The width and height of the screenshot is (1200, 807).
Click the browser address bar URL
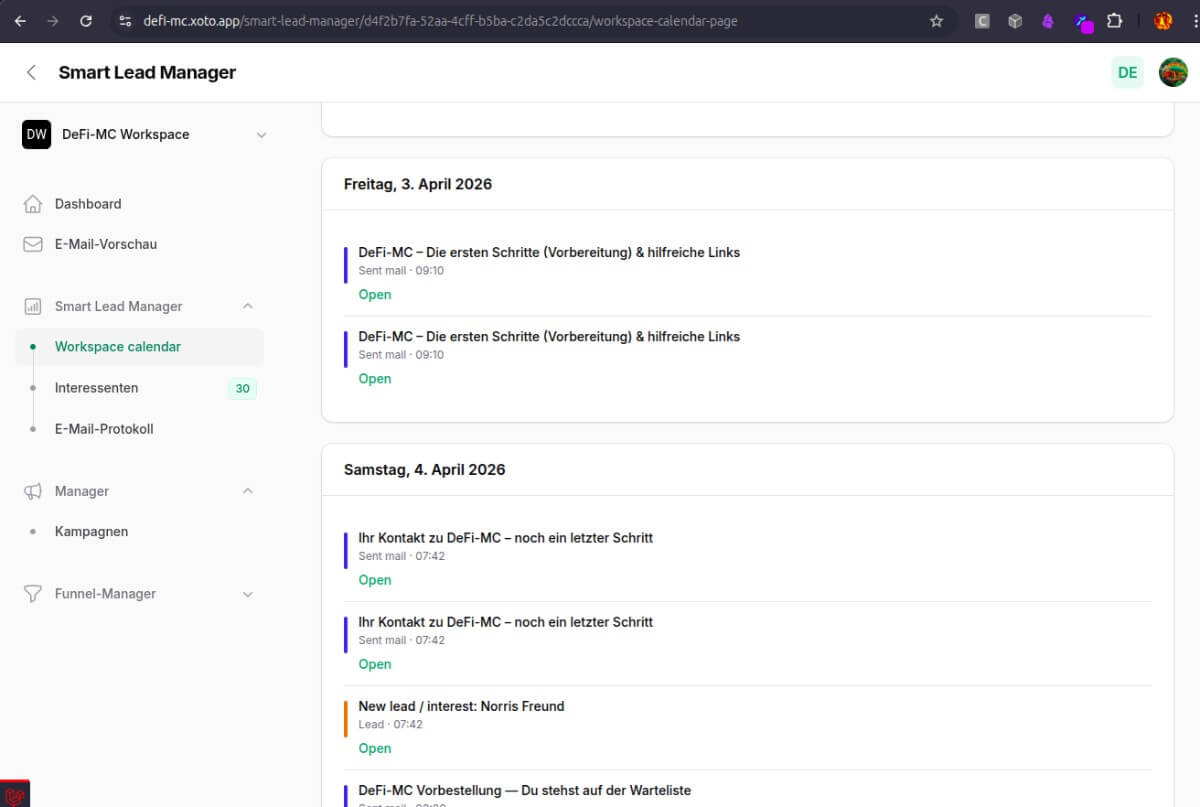pos(440,20)
